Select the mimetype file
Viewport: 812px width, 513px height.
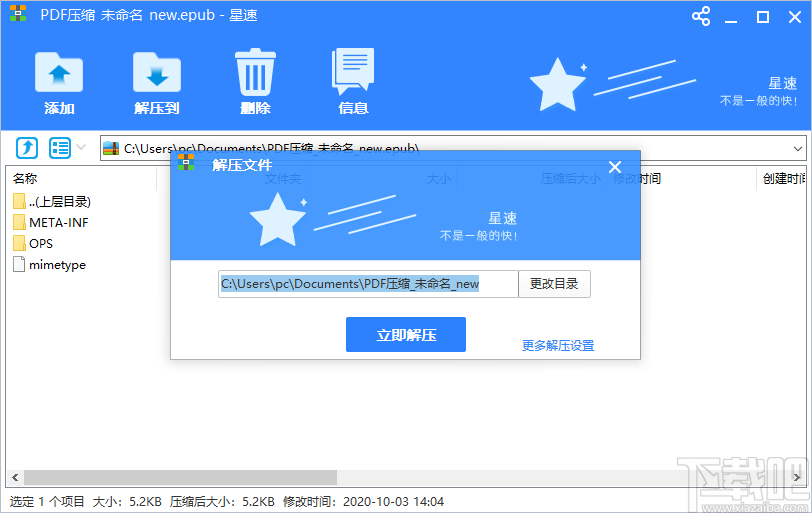tap(49, 265)
